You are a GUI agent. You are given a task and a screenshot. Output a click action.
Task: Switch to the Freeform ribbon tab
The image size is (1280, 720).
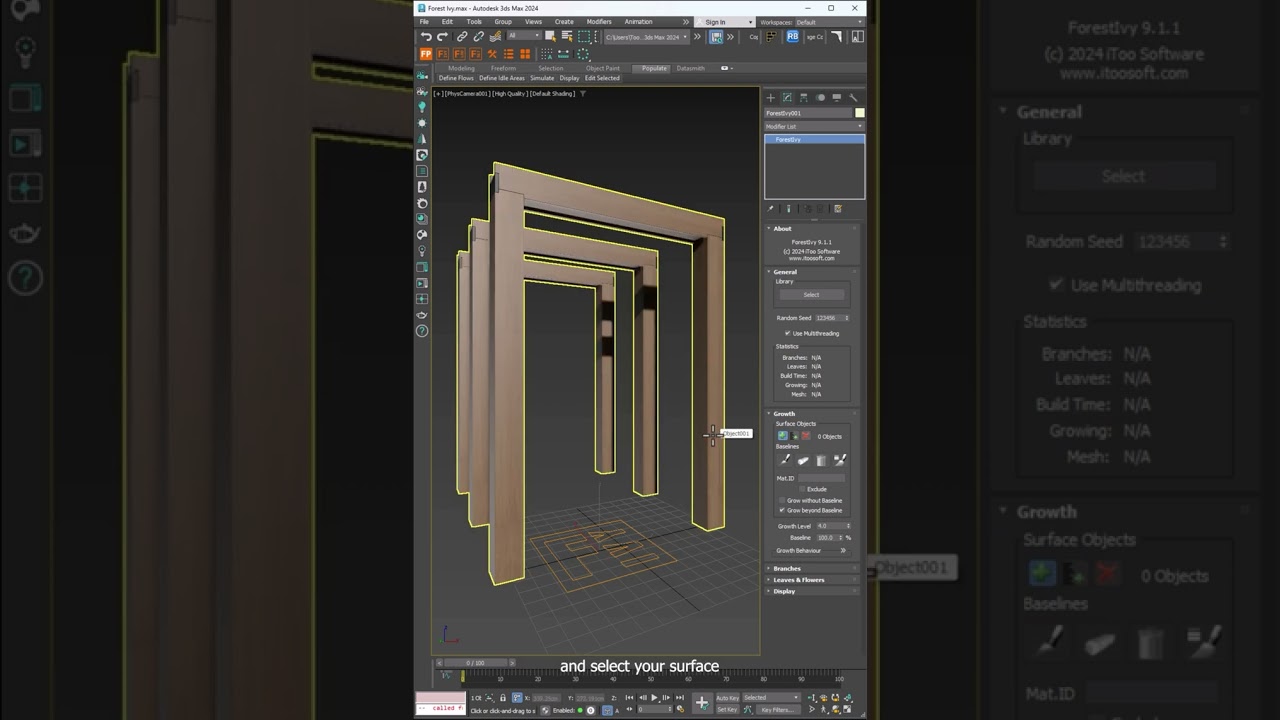[504, 68]
